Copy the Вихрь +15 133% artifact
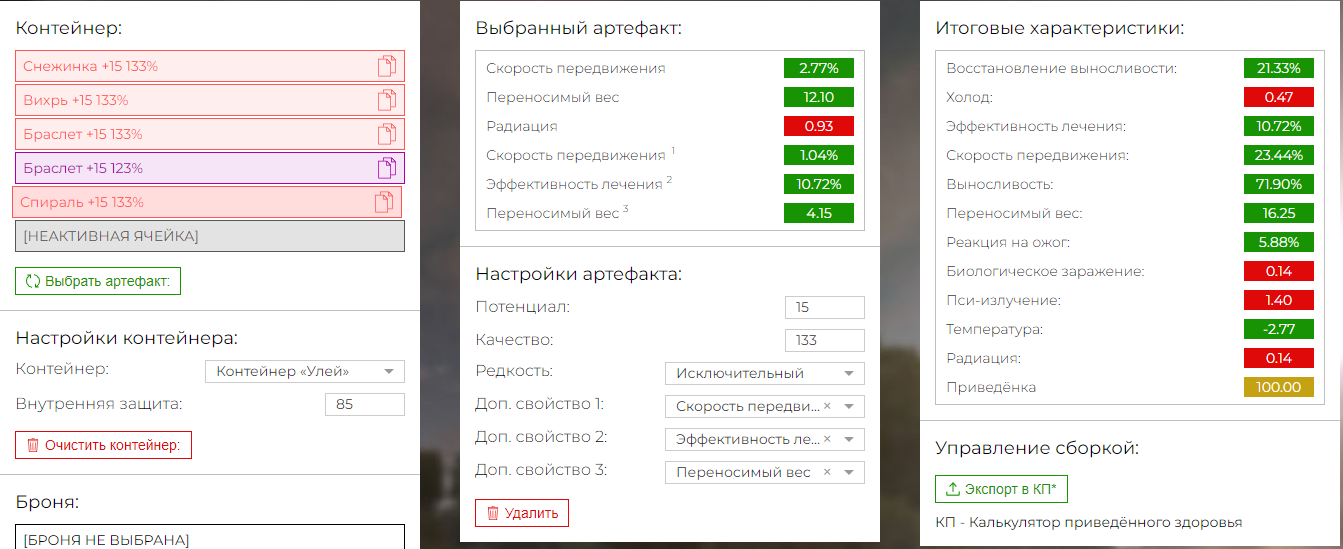The width and height of the screenshot is (1343, 549). pyautogui.click(x=386, y=101)
